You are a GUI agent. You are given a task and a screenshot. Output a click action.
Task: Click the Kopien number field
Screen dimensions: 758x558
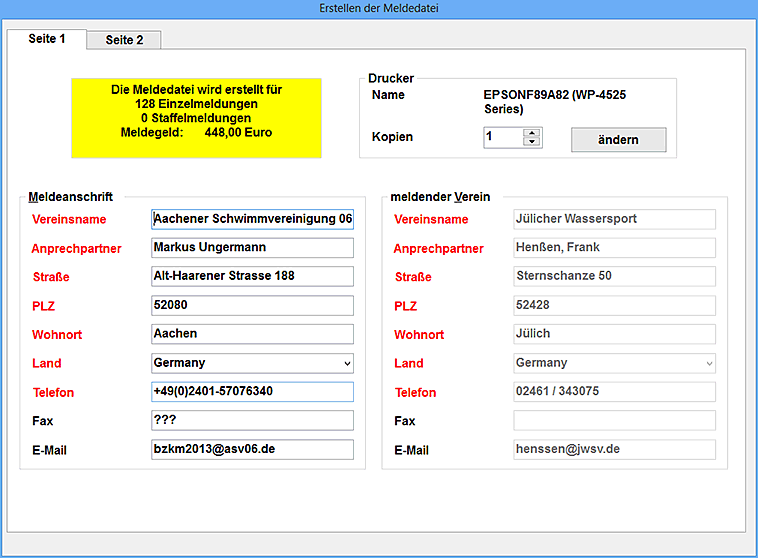pyautogui.click(x=503, y=138)
